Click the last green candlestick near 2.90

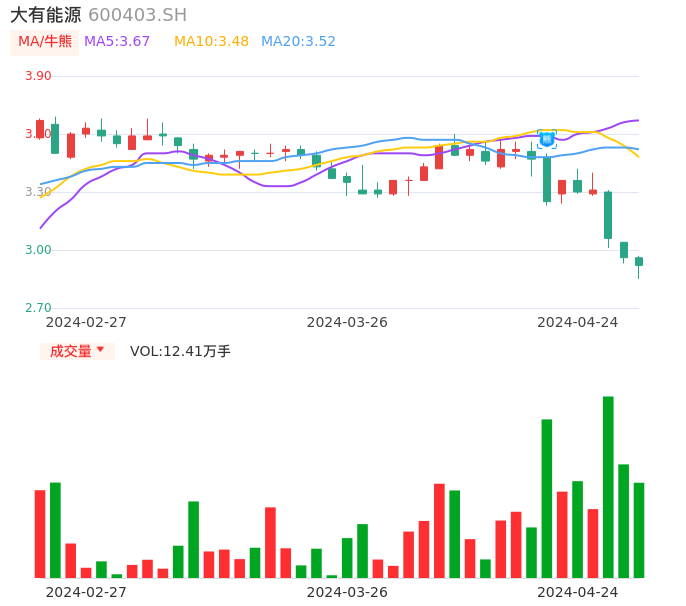(639, 262)
